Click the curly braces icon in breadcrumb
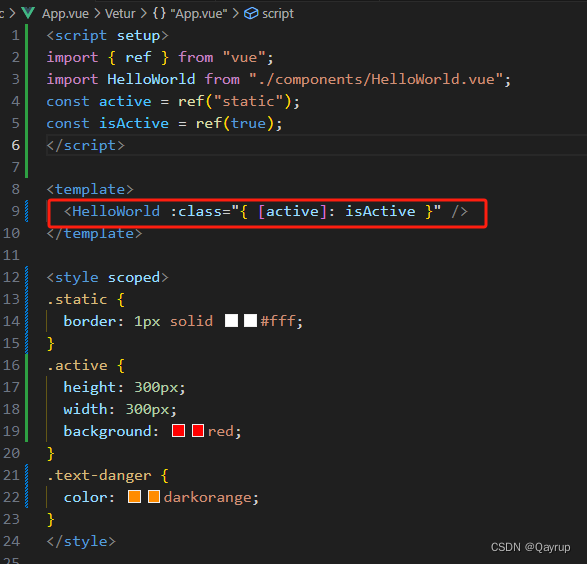The height and width of the screenshot is (564, 587). coord(159,13)
